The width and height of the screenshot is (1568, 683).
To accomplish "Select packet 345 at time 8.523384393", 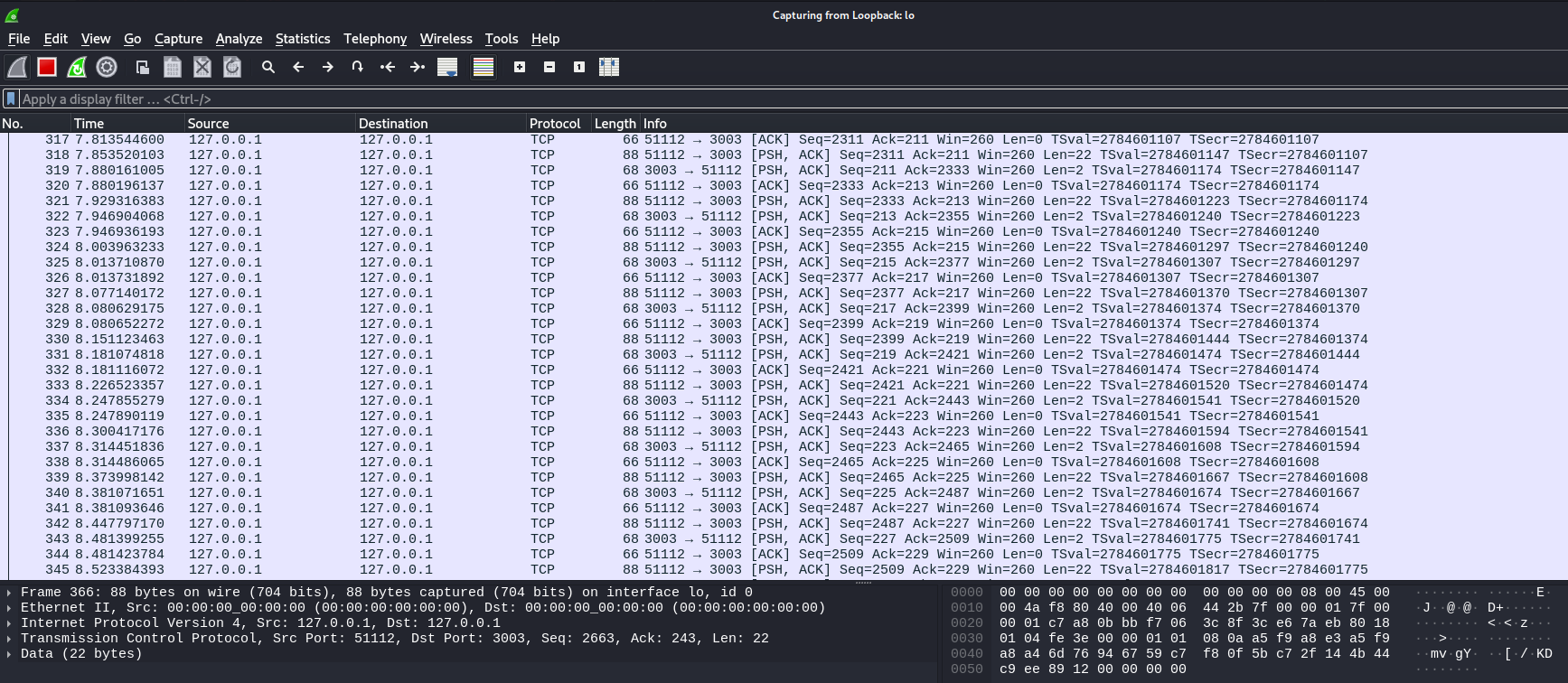I will click(784, 570).
